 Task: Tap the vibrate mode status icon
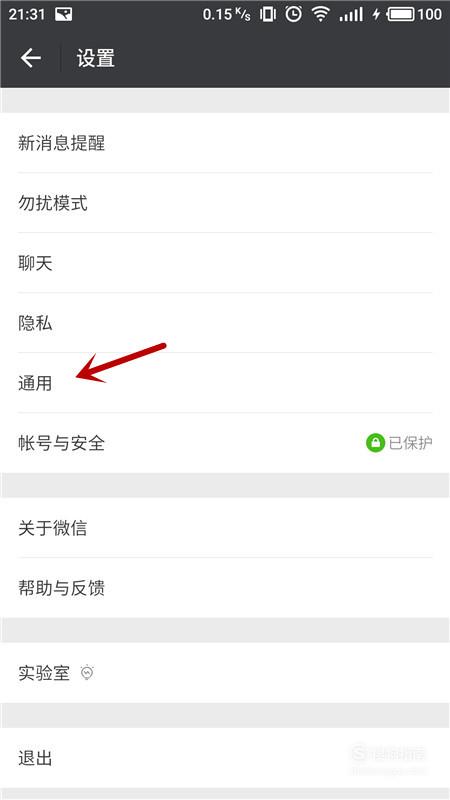[x=267, y=14]
